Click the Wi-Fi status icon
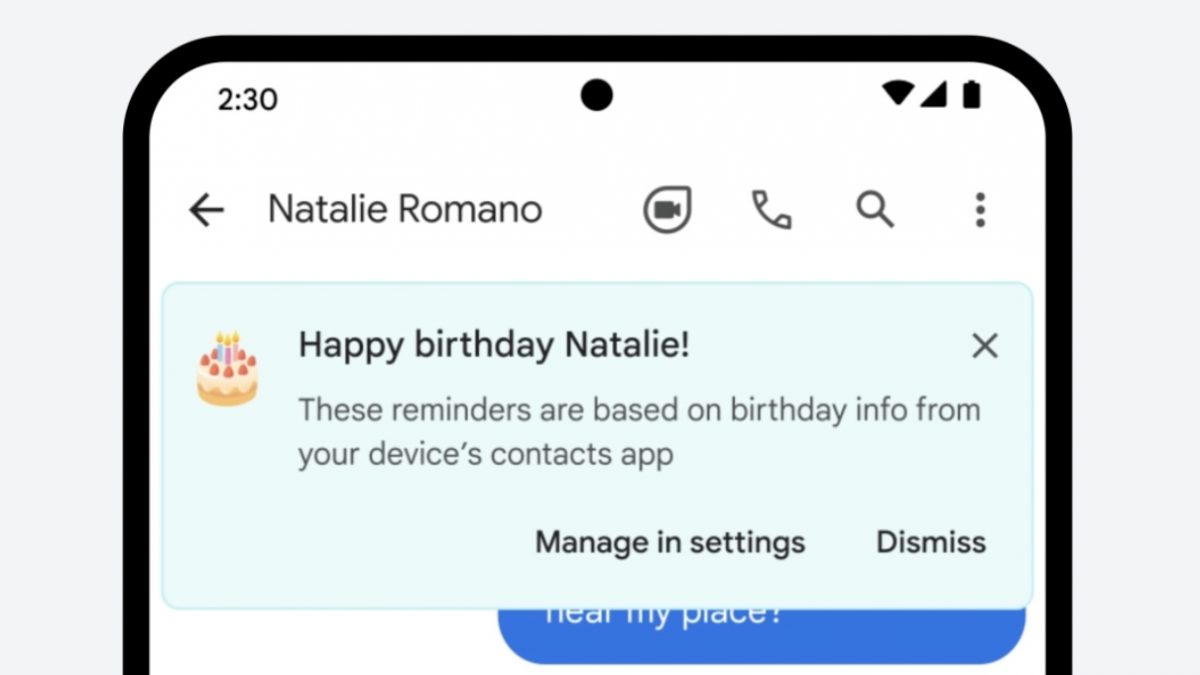This screenshot has height=675, width=1200. click(x=897, y=95)
